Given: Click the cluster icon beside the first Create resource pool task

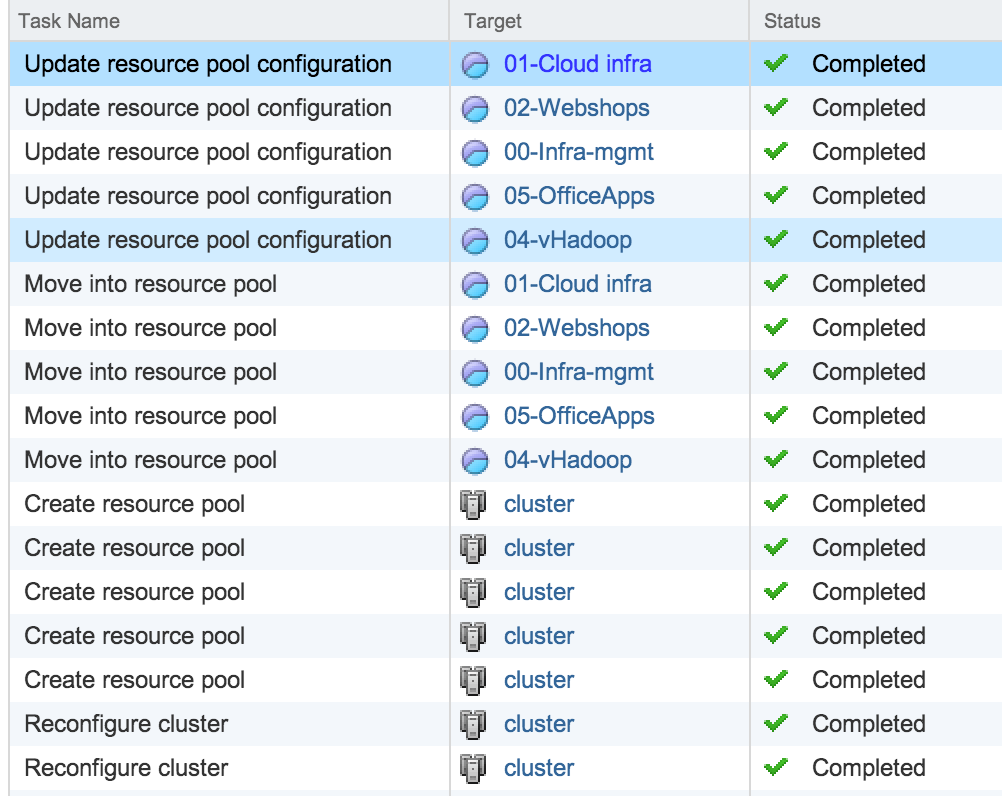Looking at the screenshot, I should [470, 504].
